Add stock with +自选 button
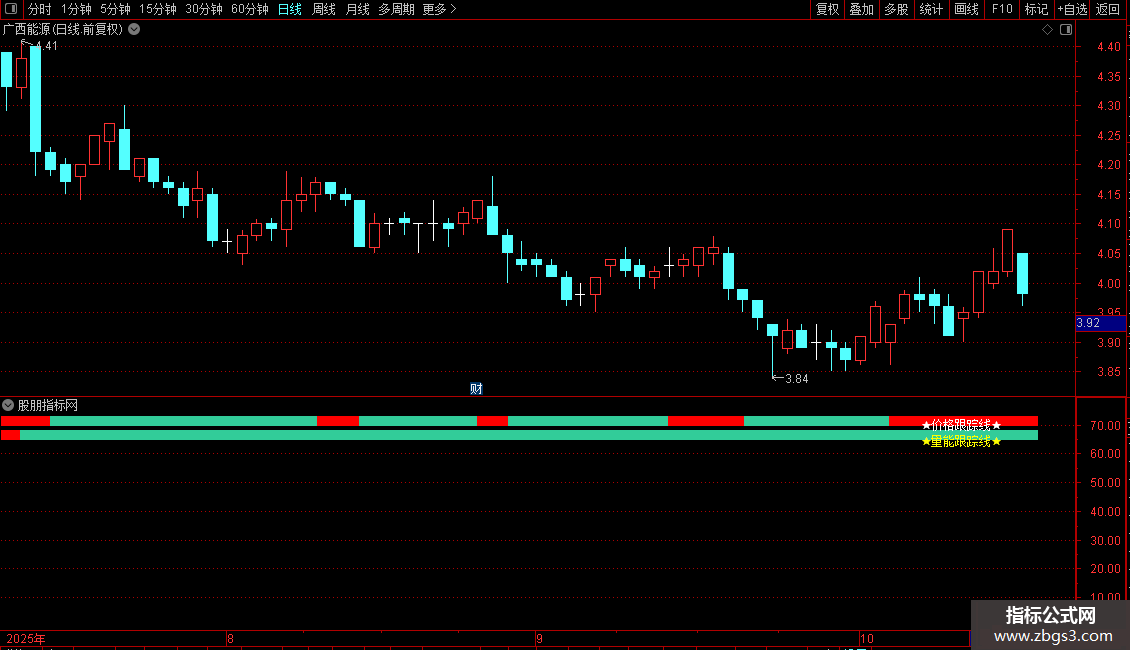The width and height of the screenshot is (1130, 650). pyautogui.click(x=1072, y=9)
